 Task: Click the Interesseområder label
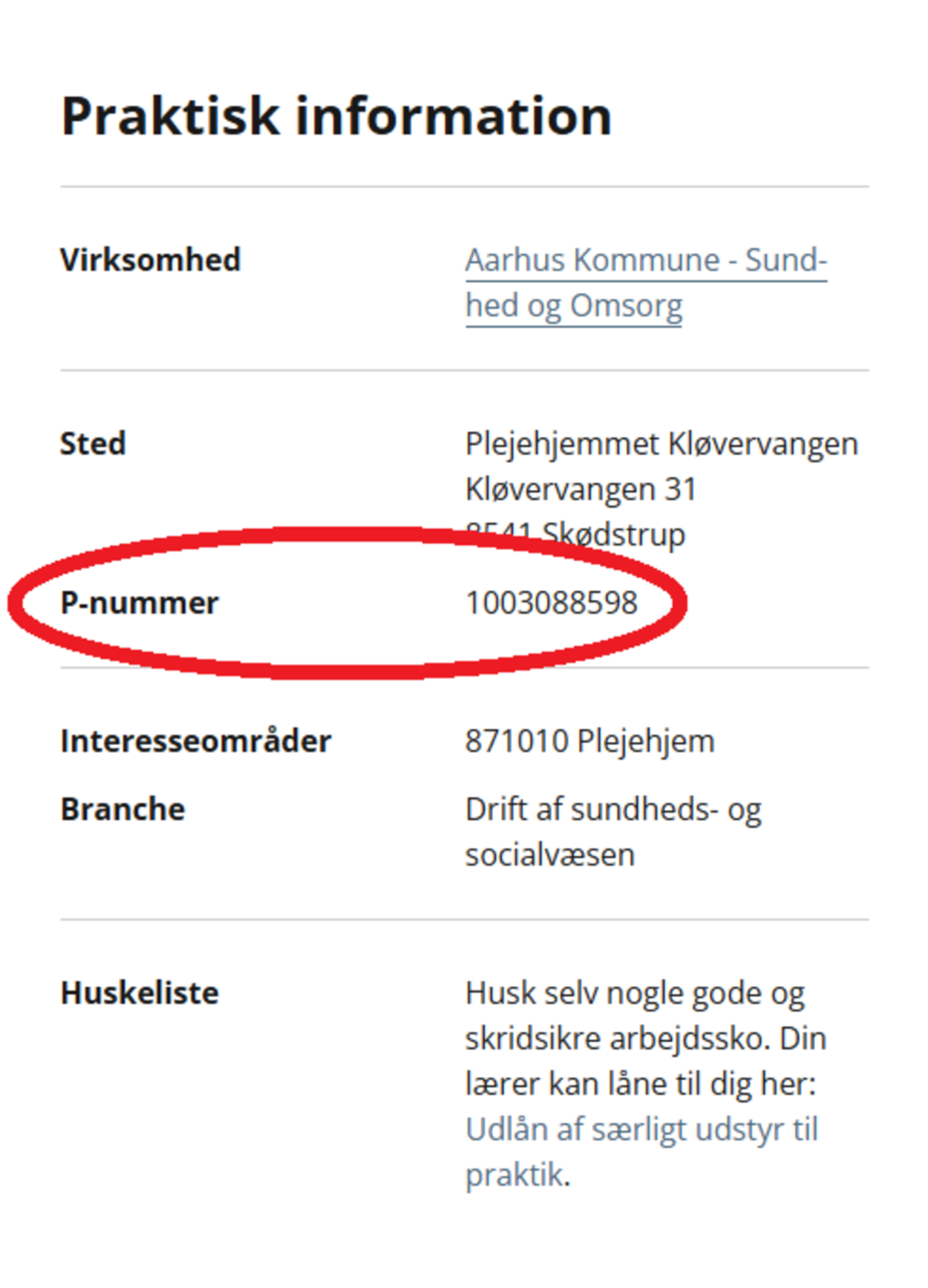195,741
